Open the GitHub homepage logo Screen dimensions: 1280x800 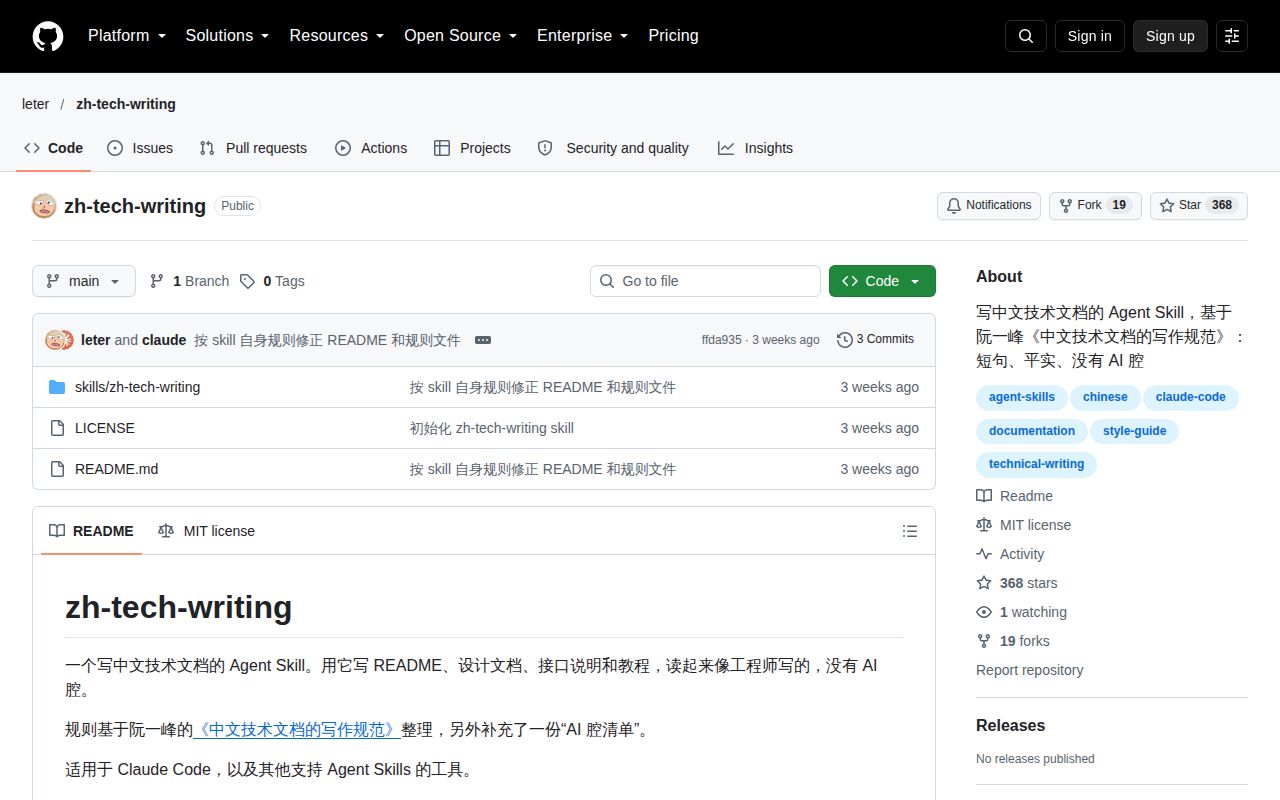pos(48,36)
